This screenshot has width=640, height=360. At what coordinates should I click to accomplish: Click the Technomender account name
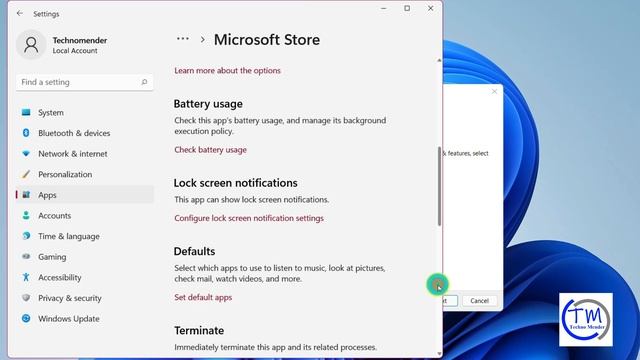tap(80, 40)
